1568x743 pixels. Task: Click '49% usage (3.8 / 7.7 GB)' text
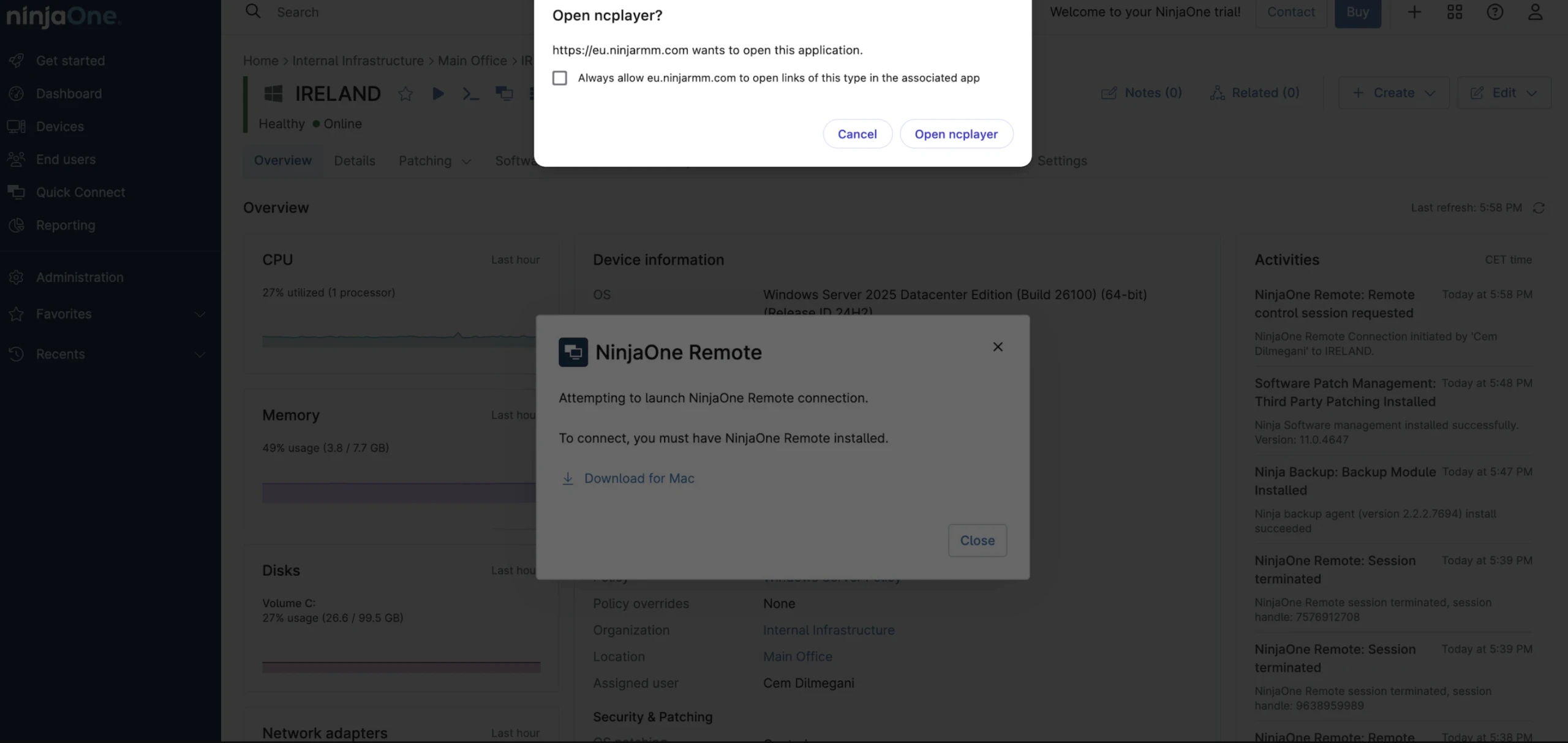326,448
